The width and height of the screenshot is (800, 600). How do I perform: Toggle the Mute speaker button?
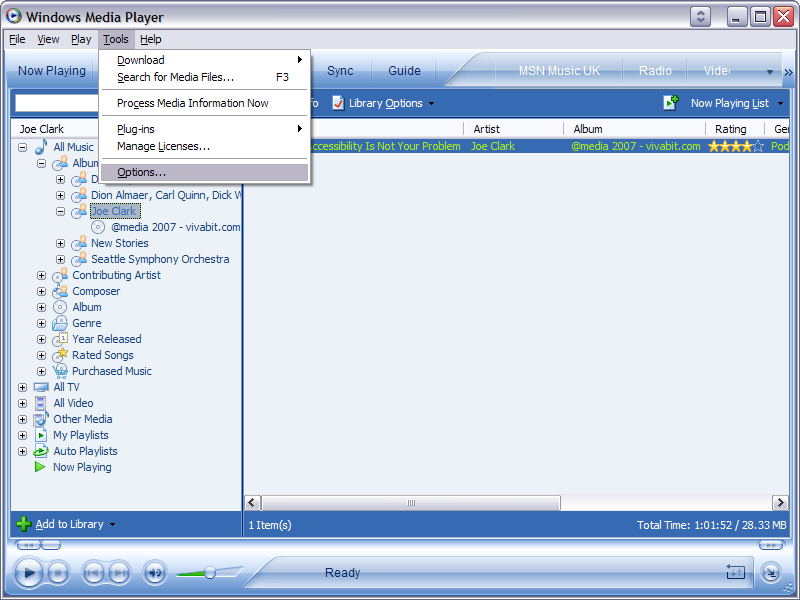tap(155, 573)
